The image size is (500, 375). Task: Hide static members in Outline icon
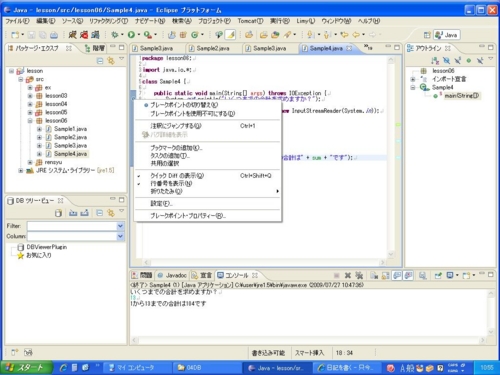click(x=458, y=60)
